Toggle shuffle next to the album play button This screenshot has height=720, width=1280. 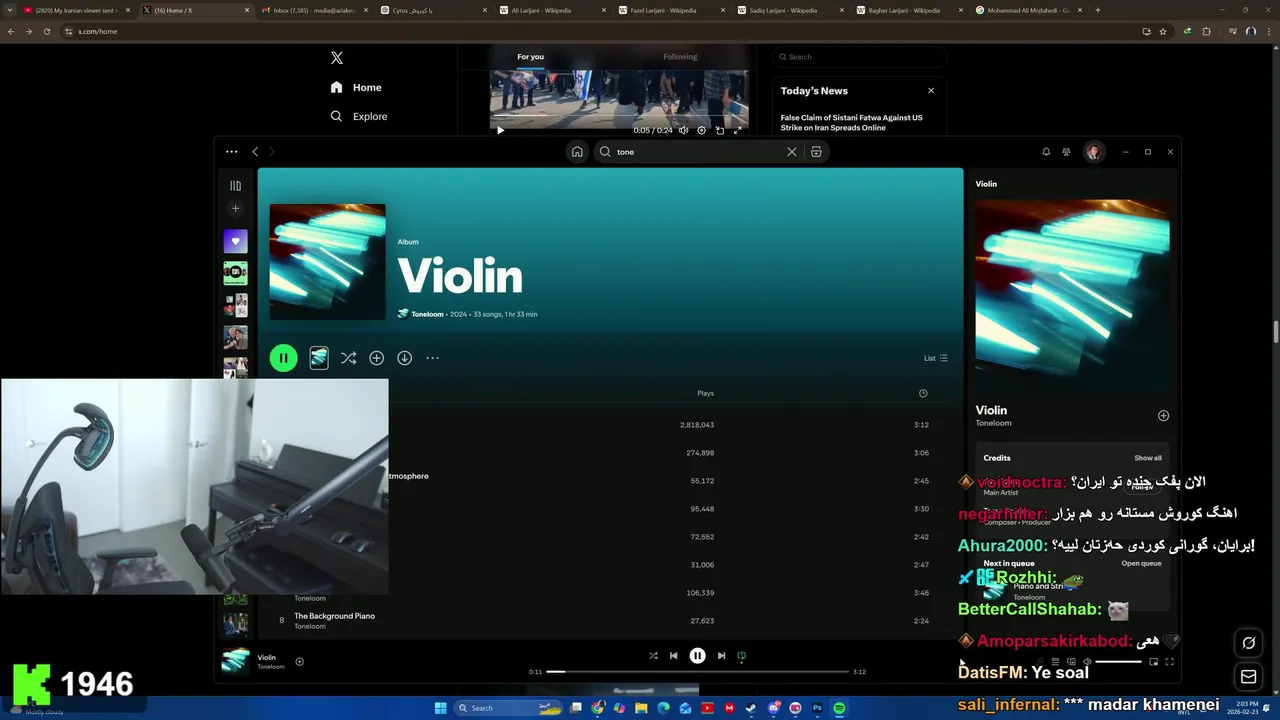348,358
